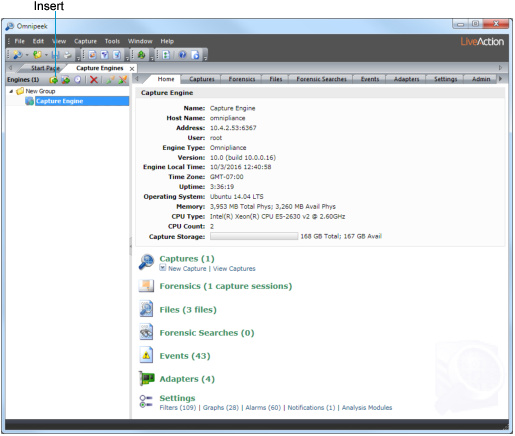Open the Alarms (60) link
Screen dimensions: 515x436
pyautogui.click(x=263, y=408)
